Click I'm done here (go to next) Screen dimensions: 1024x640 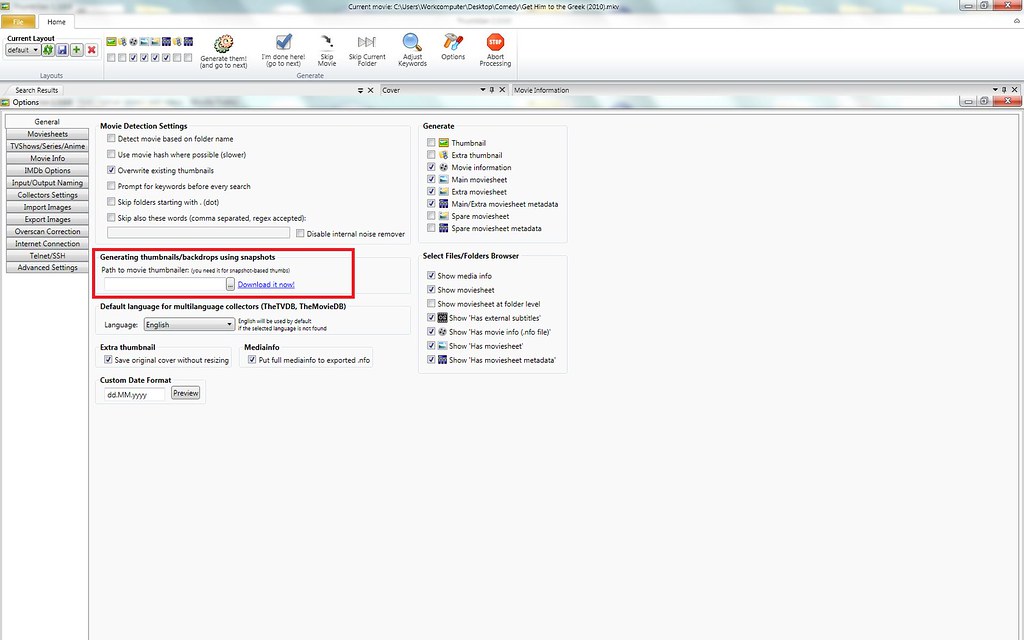(x=283, y=50)
